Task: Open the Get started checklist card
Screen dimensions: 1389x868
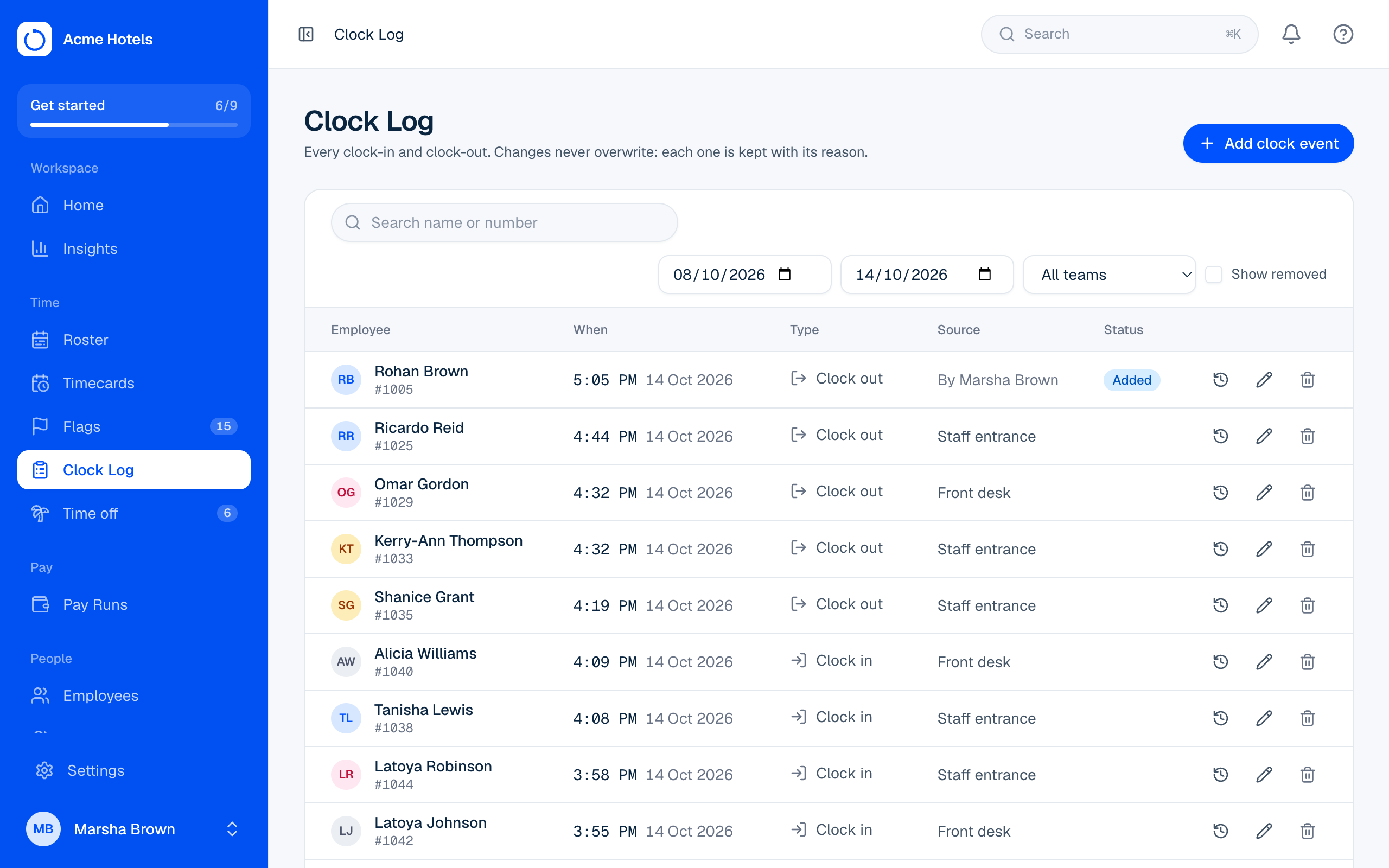Action: tap(133, 111)
